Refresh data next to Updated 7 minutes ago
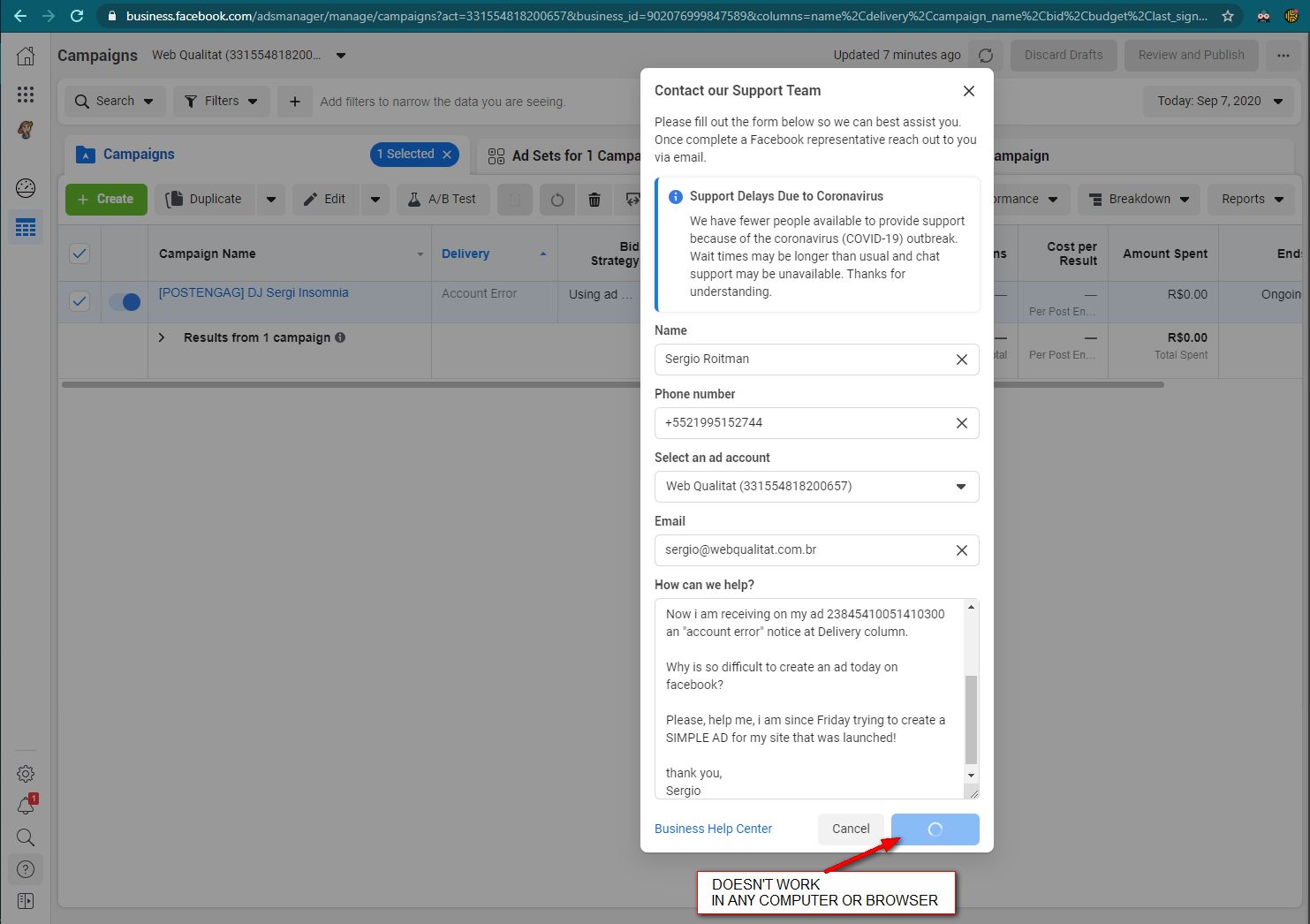Screen dimensions: 1310x924 pyautogui.click(x=986, y=55)
